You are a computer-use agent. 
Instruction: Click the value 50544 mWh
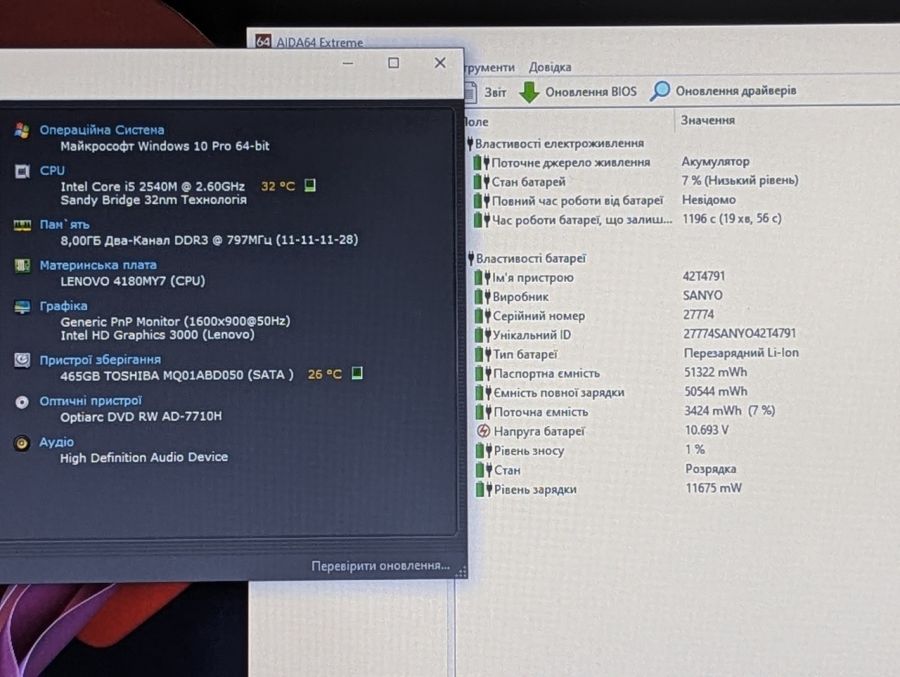pyautogui.click(x=716, y=392)
